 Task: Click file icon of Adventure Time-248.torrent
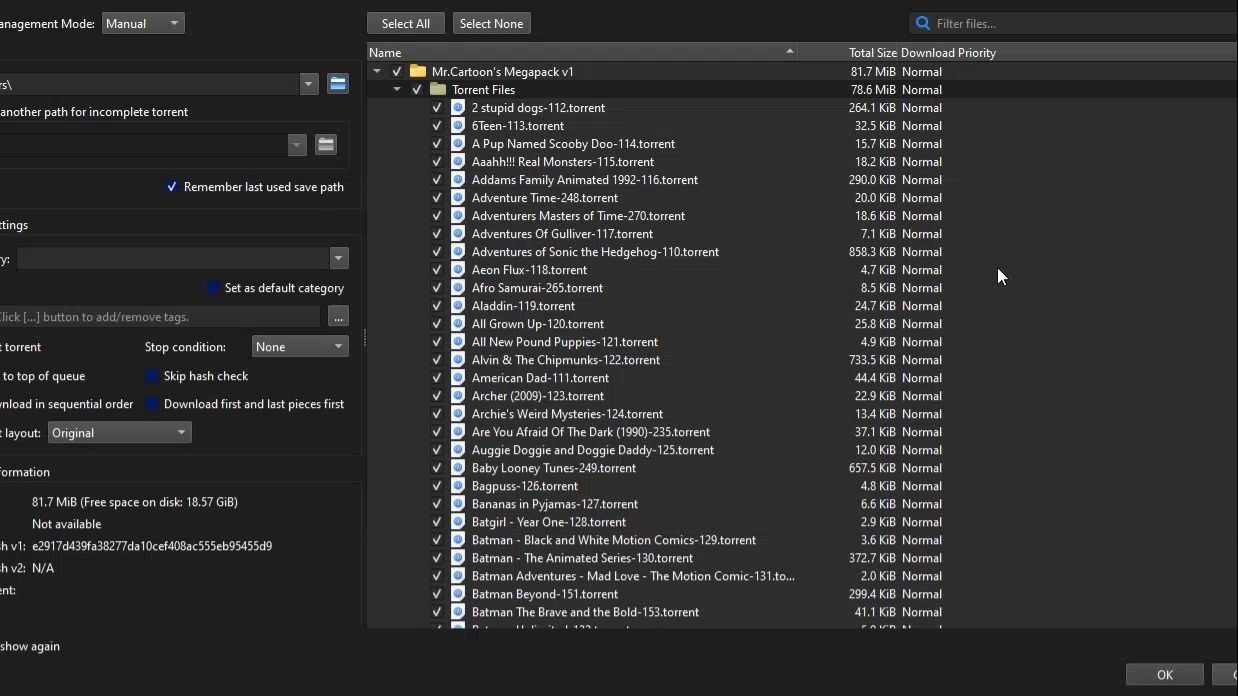pos(458,197)
